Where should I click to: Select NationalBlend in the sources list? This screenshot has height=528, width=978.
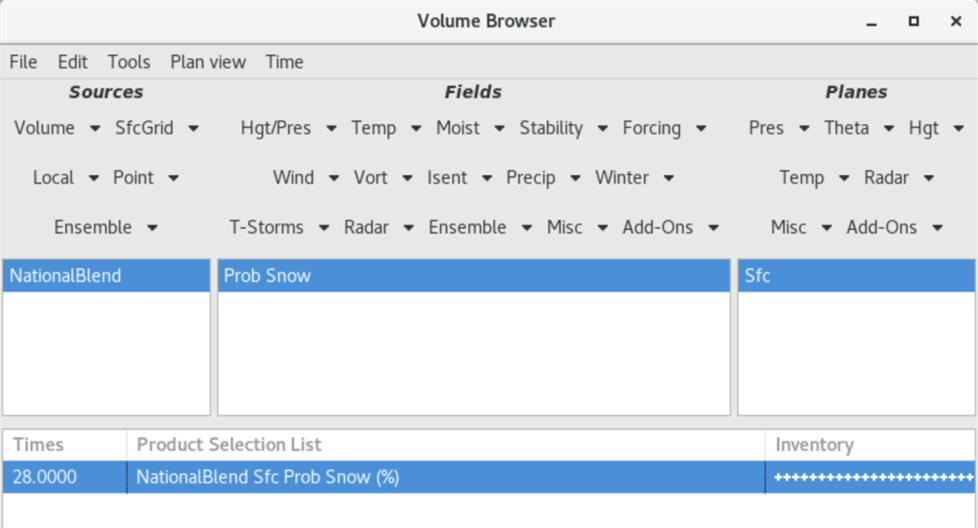(106, 276)
